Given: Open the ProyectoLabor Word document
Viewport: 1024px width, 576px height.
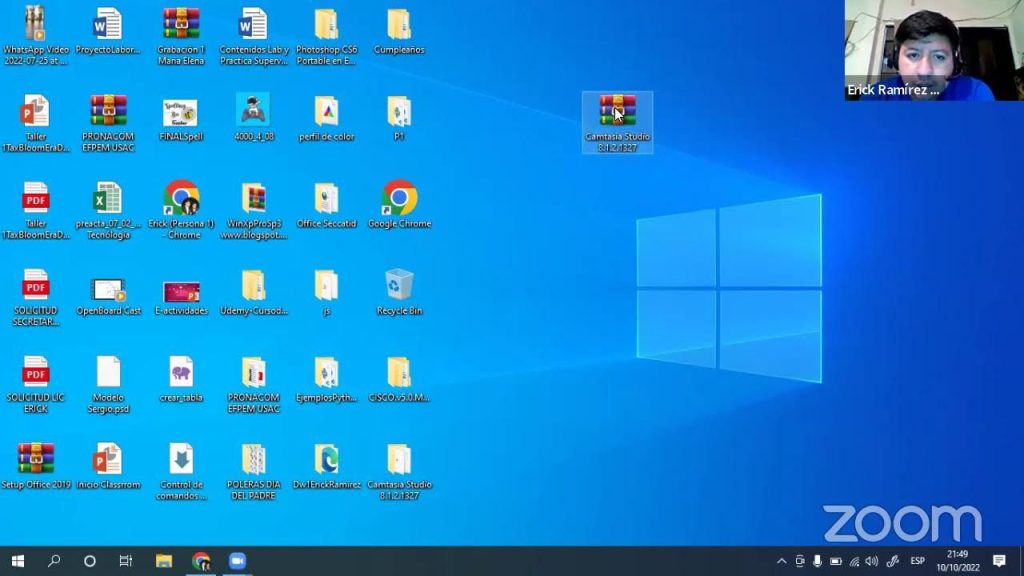Looking at the screenshot, I should 108,25.
